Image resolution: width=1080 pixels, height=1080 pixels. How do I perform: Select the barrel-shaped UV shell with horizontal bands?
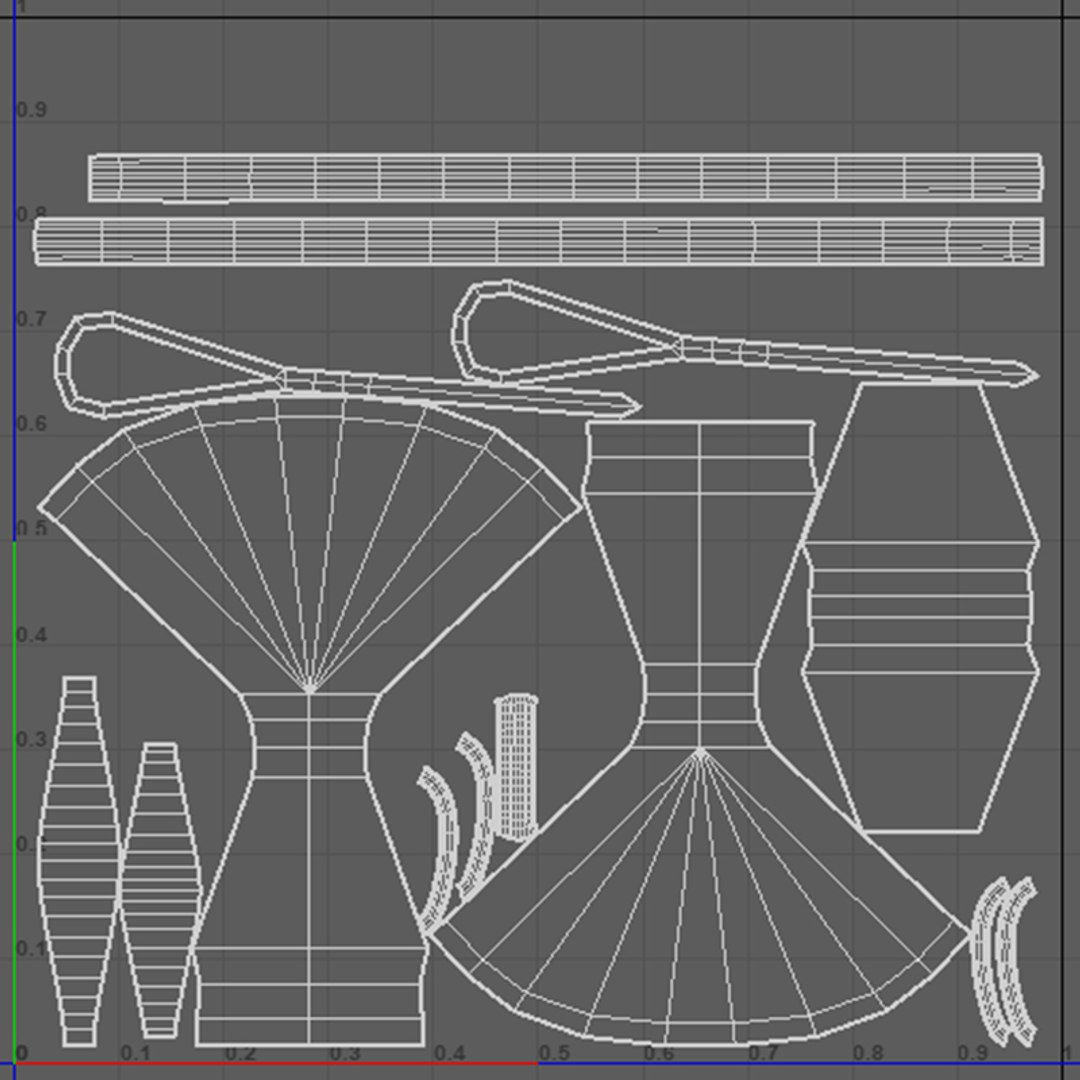(920, 608)
